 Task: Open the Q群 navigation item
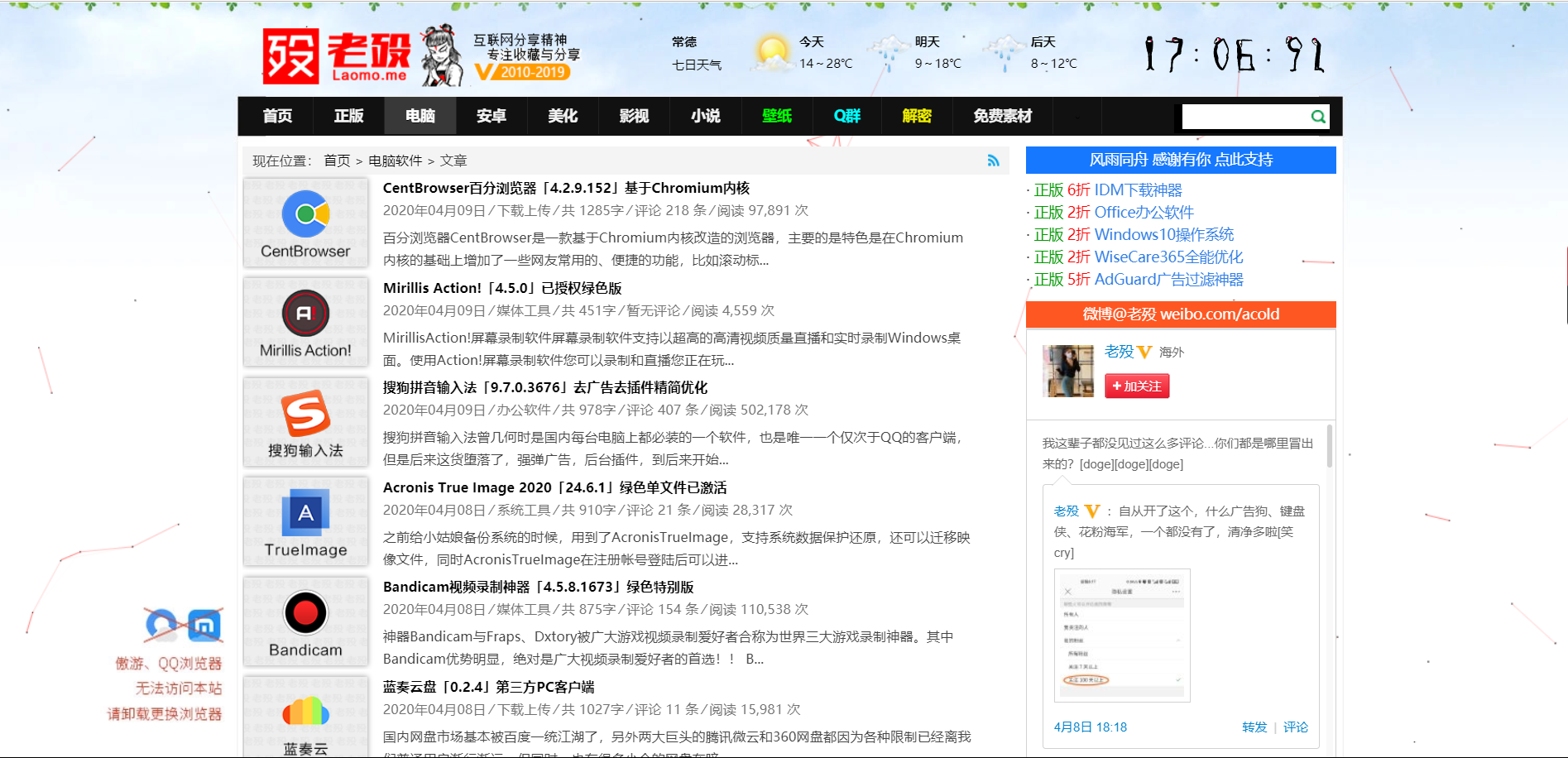[x=847, y=116]
